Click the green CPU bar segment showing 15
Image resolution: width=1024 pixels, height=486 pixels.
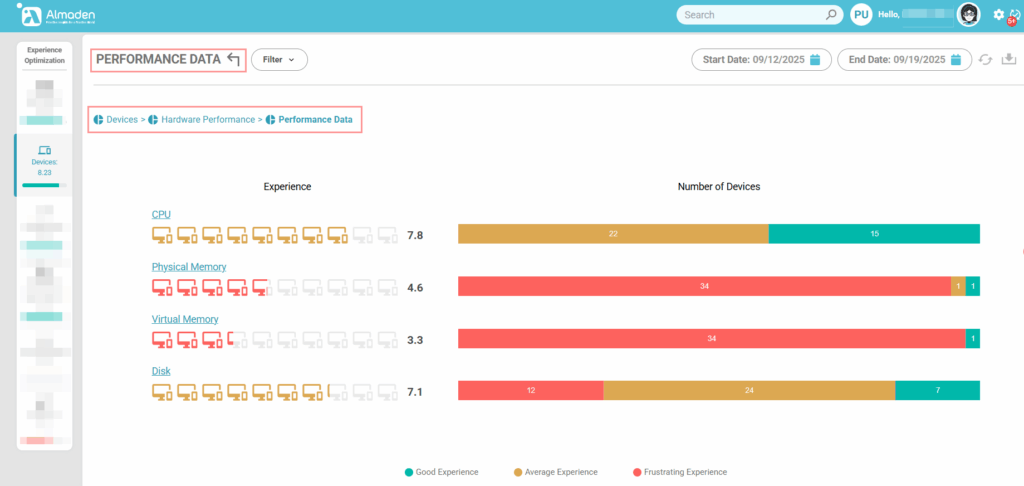pos(874,234)
